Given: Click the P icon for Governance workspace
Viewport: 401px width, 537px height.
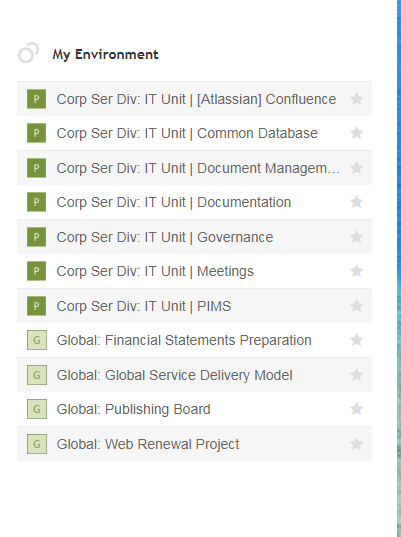Looking at the screenshot, I should click(x=36, y=237).
